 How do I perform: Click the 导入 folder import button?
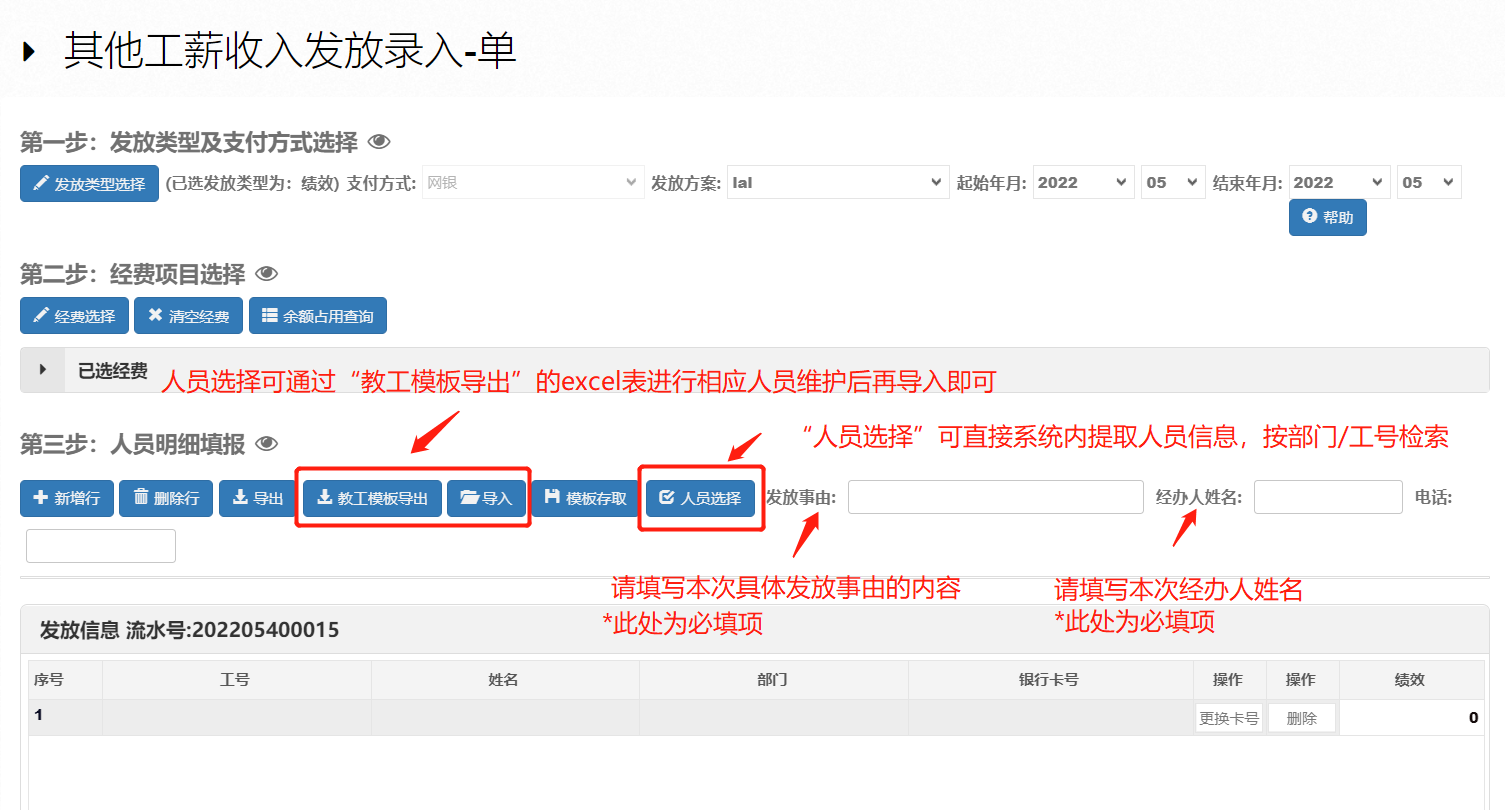point(486,498)
